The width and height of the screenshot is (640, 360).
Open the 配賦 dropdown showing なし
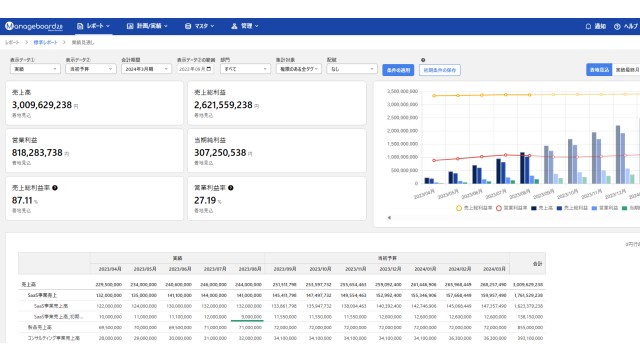pyautogui.click(x=351, y=69)
